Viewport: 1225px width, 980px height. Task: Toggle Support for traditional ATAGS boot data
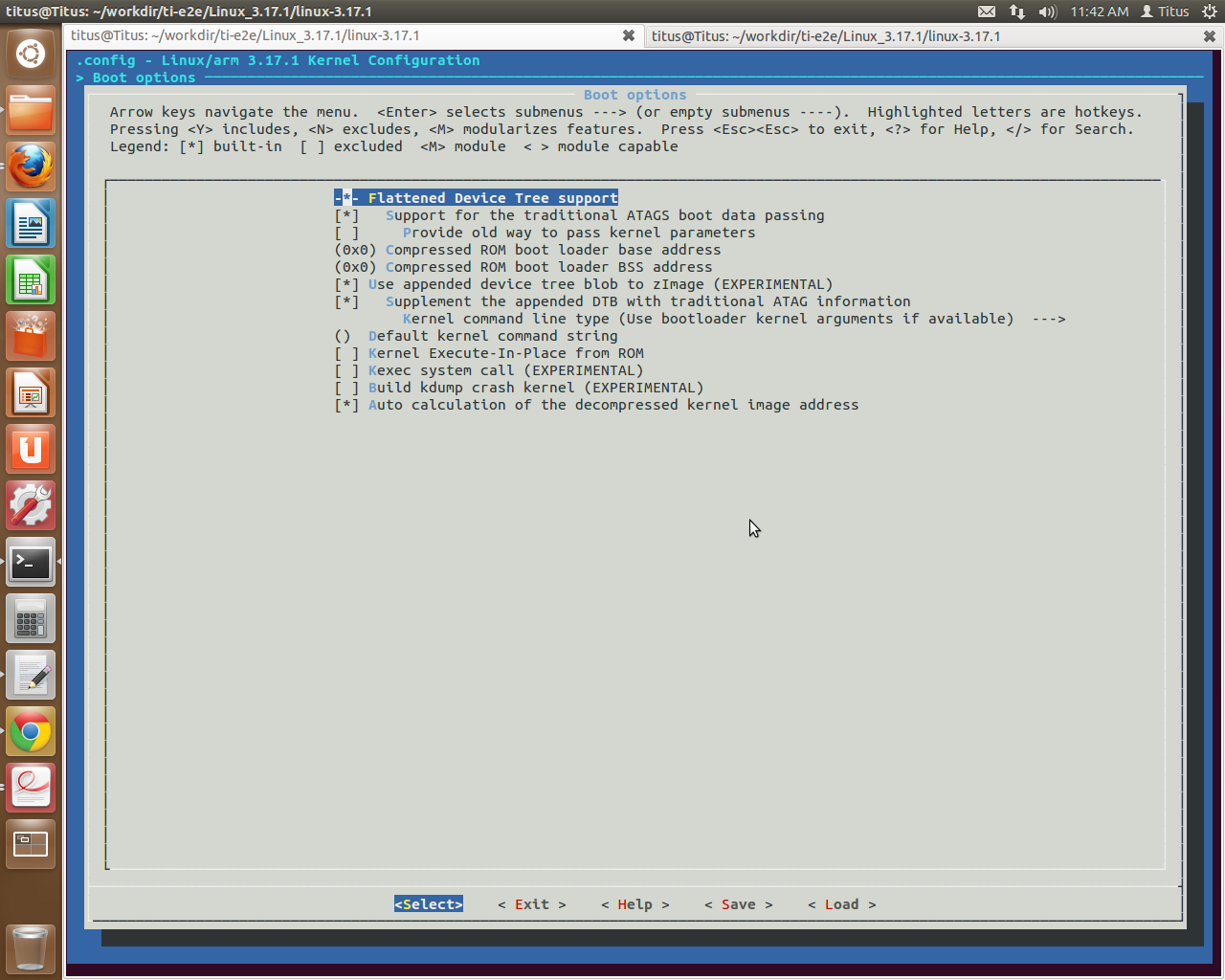pos(579,215)
